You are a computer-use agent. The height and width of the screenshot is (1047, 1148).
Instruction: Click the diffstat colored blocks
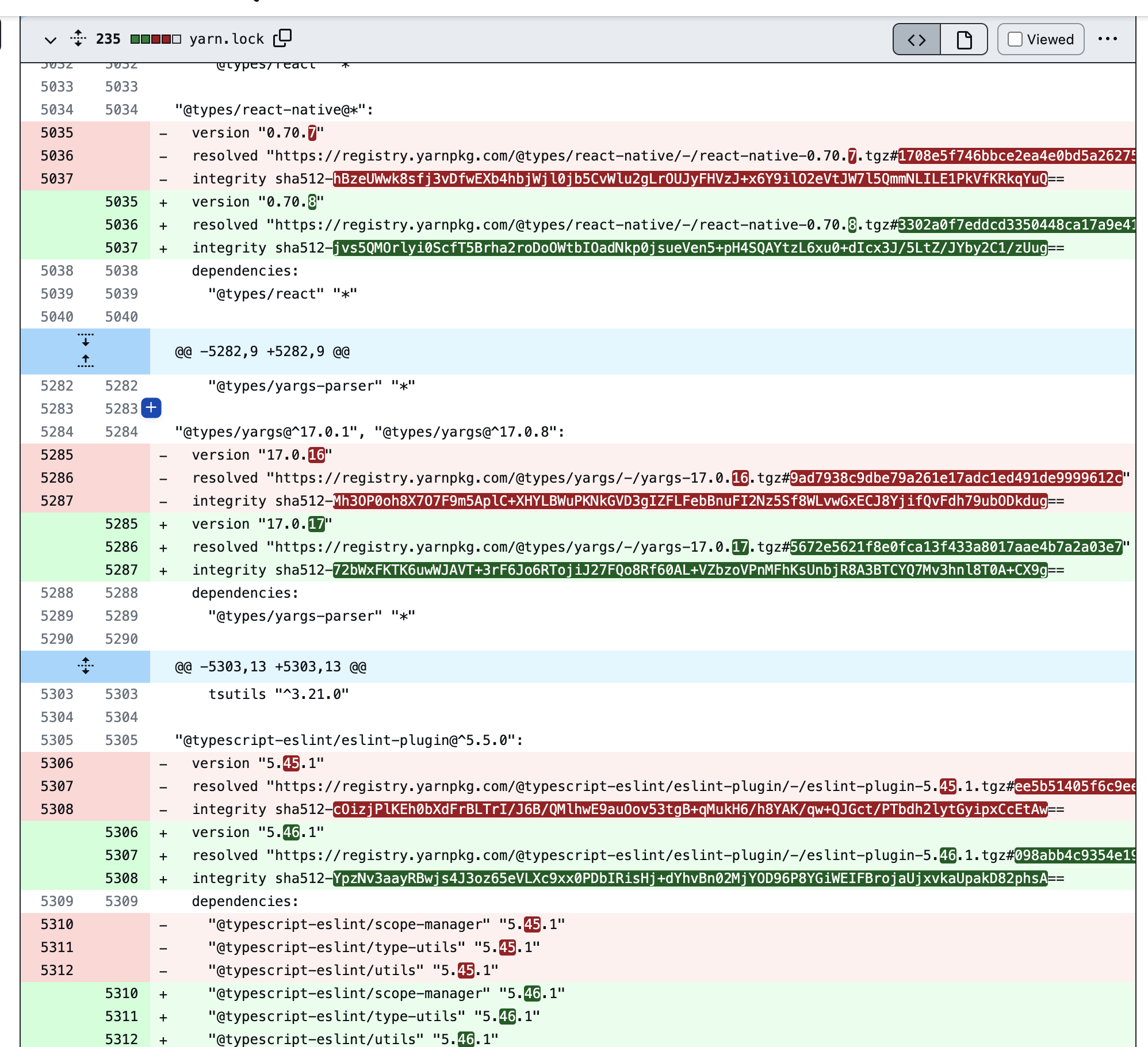(x=155, y=39)
